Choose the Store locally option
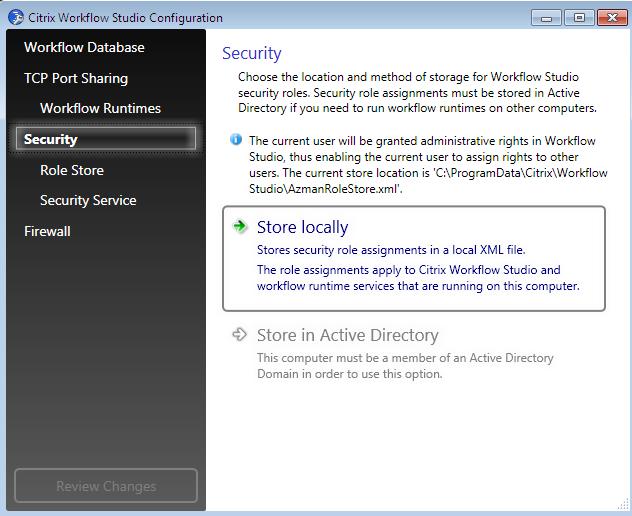 414,258
